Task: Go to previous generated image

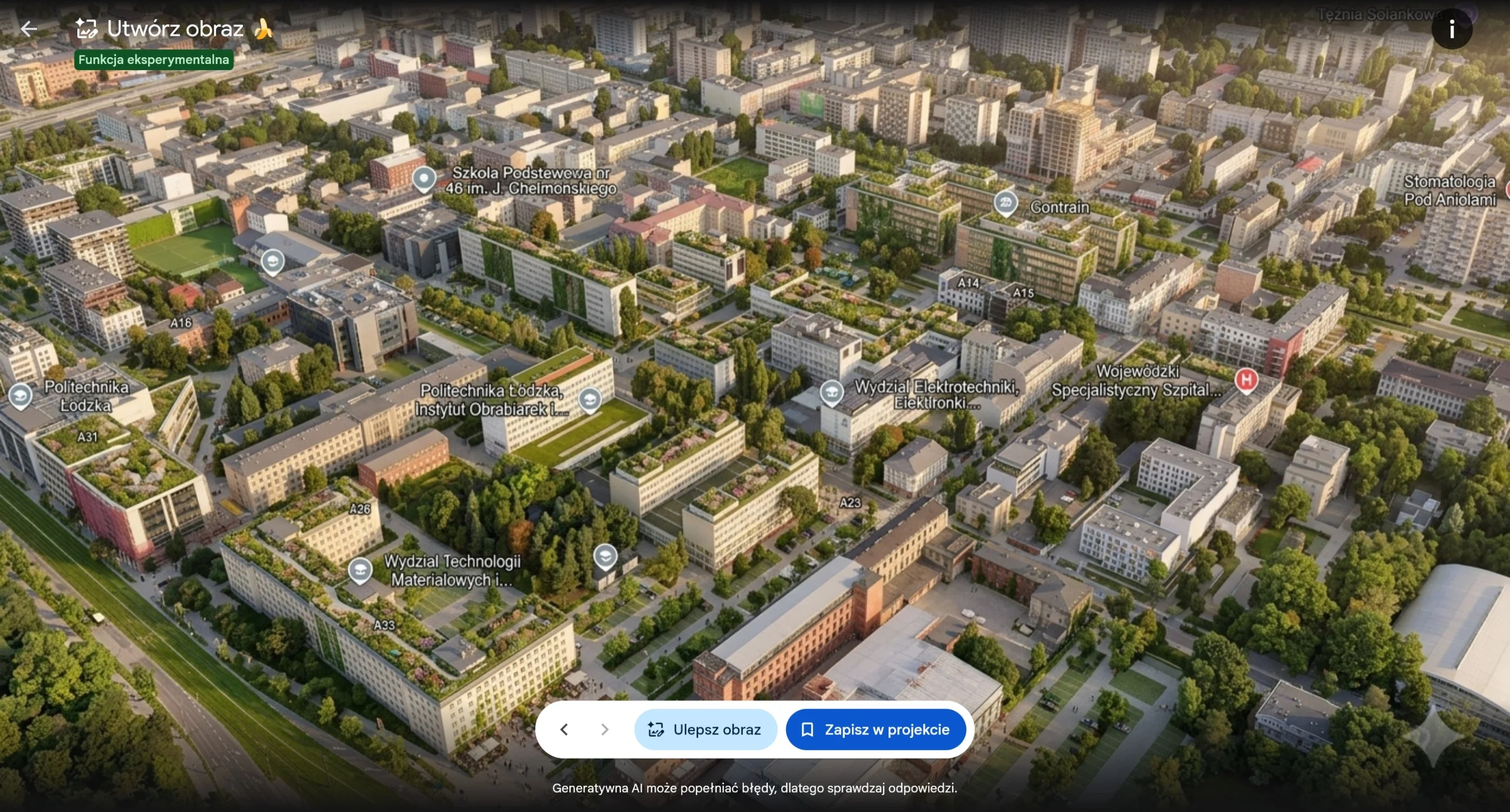Action: tap(564, 730)
